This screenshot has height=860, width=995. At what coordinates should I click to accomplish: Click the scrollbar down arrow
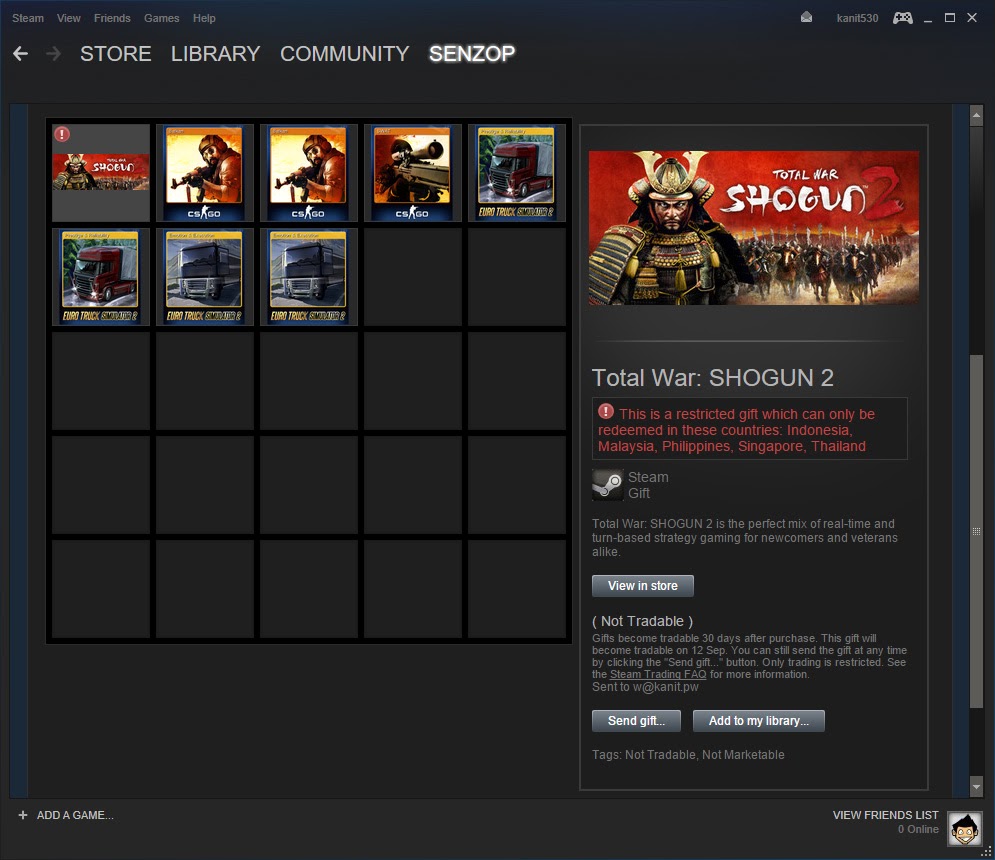[977, 787]
